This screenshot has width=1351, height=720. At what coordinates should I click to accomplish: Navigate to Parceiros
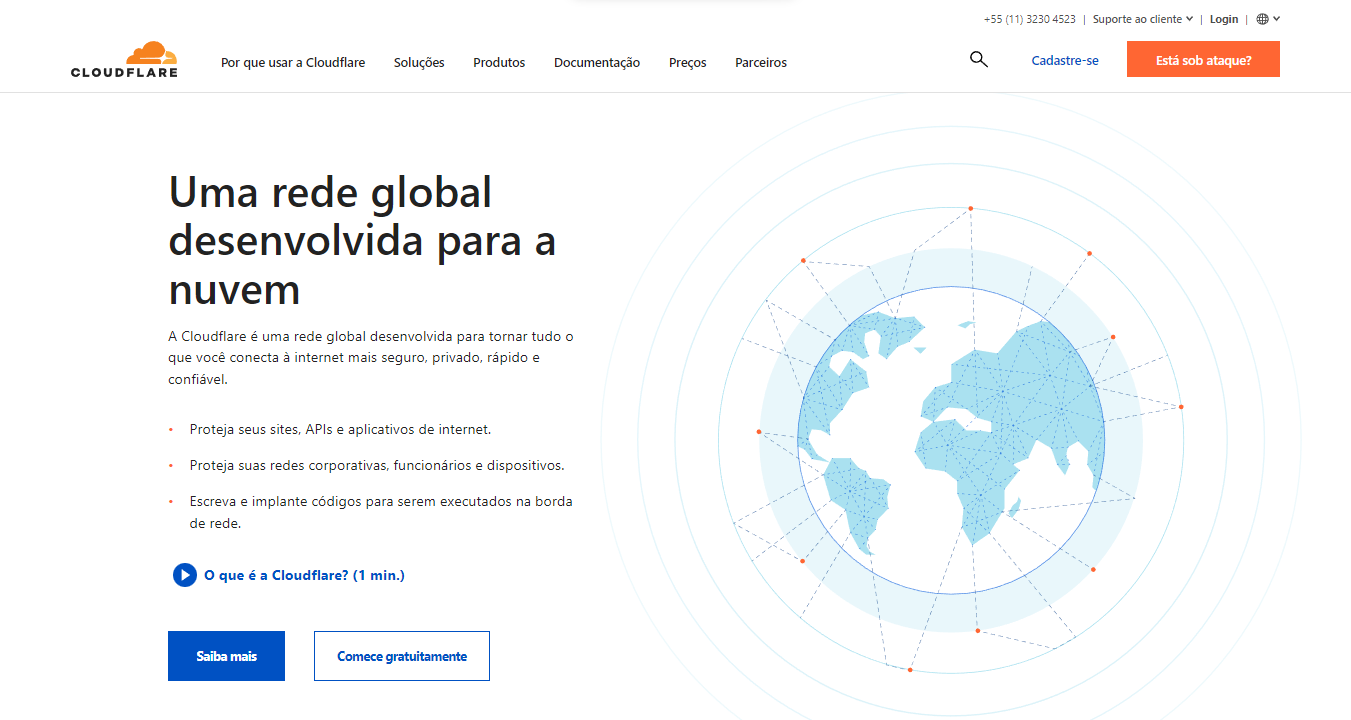tap(760, 62)
